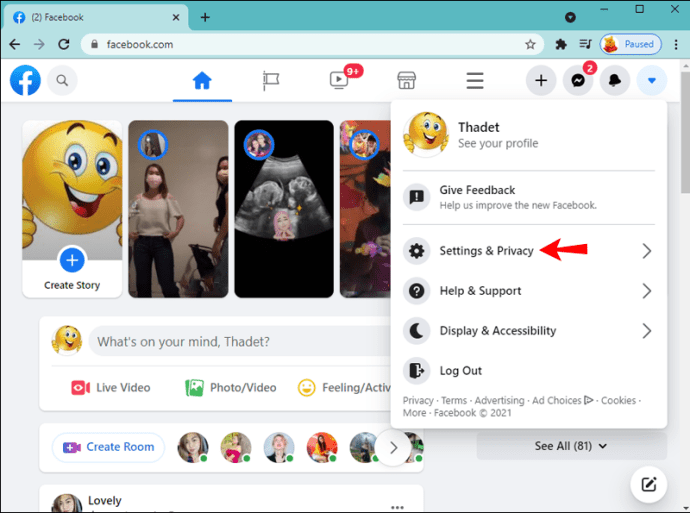Open Messenger chats icon
The height and width of the screenshot is (513, 690).
[578, 81]
